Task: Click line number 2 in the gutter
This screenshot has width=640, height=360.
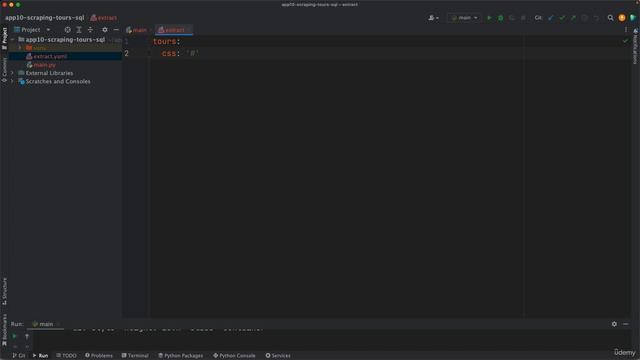Action: pos(127,53)
